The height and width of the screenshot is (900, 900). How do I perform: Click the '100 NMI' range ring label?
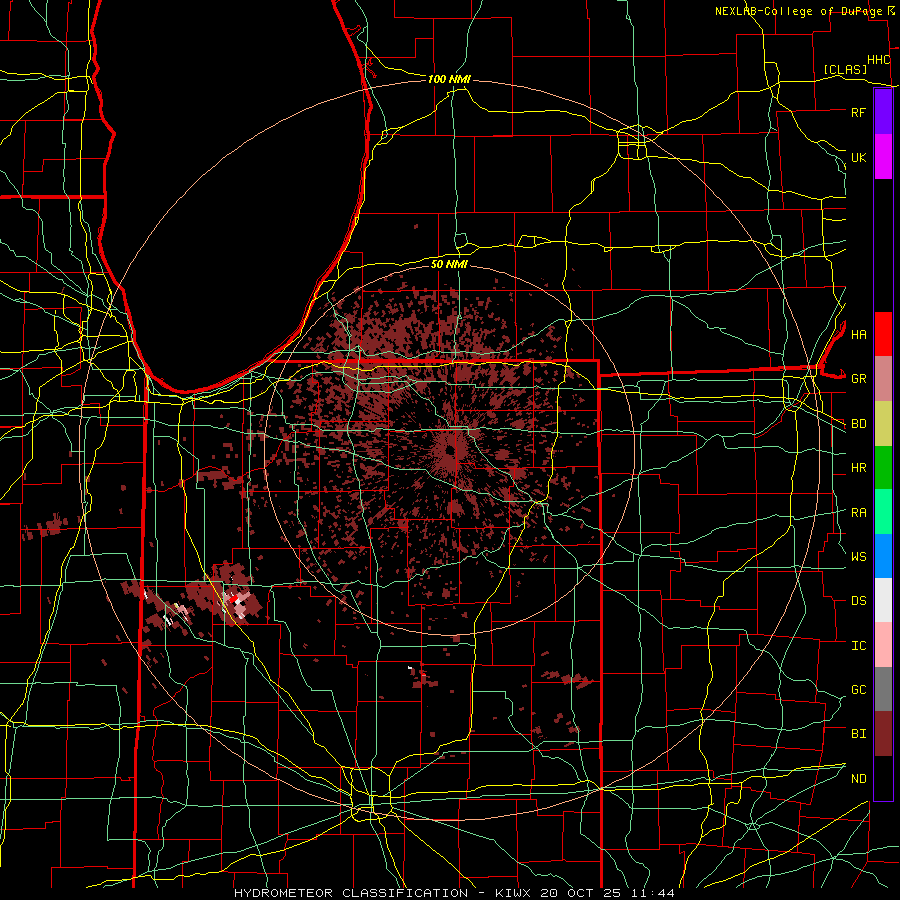pyautogui.click(x=449, y=79)
